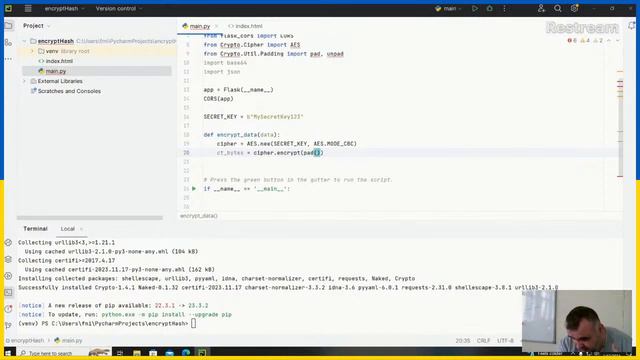Open Search Everywhere magnifier icon
Viewport: 640px width, 360px height.
click(x=558, y=8)
